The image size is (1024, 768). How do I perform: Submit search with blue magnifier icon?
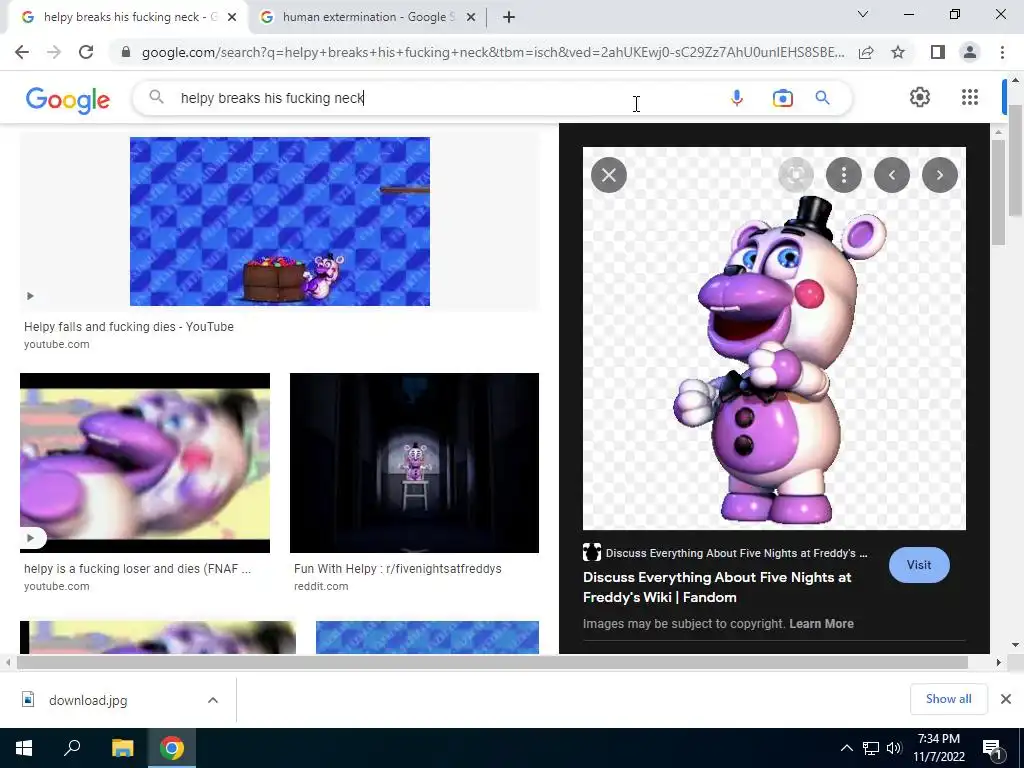click(822, 98)
